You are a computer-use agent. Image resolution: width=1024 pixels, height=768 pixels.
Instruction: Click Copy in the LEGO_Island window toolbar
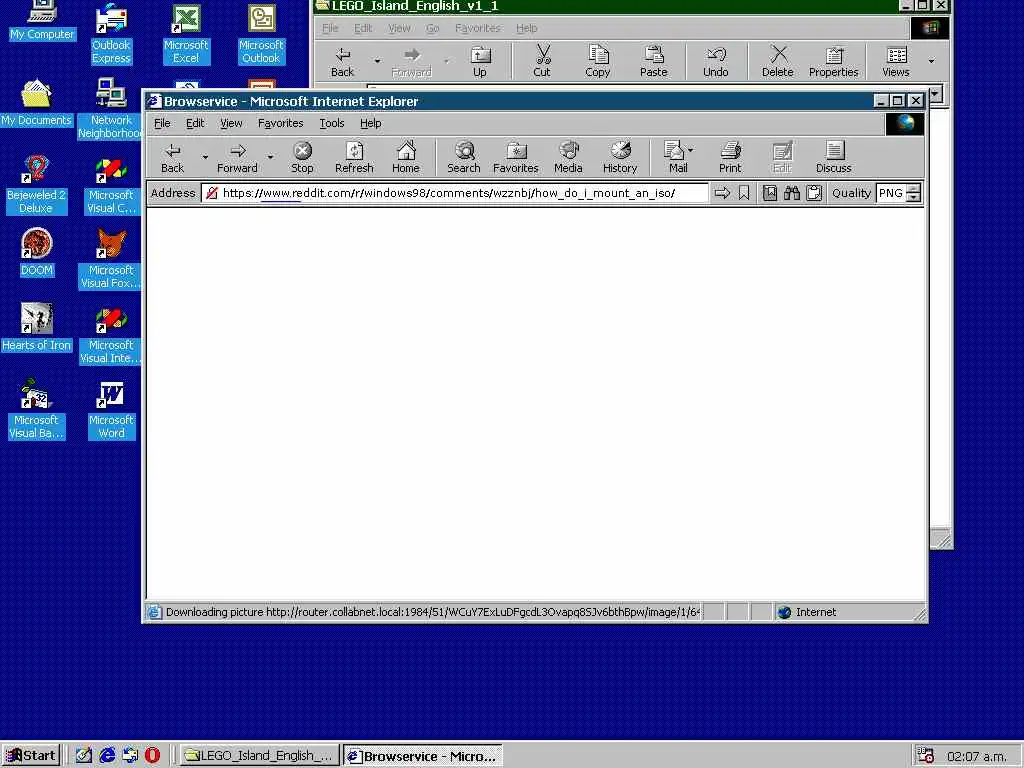click(598, 61)
